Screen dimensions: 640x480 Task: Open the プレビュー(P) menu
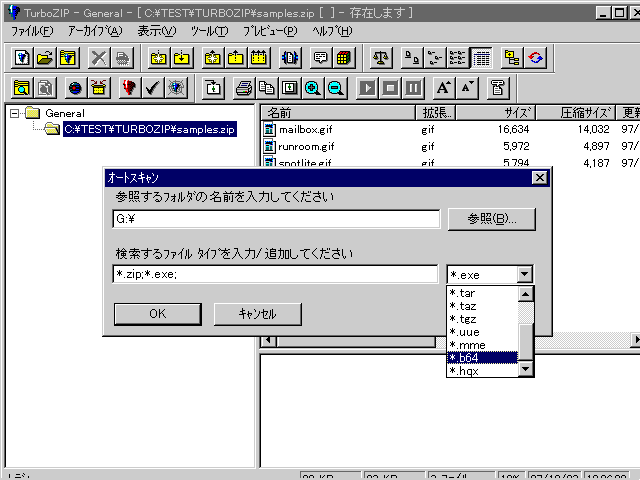tap(270, 31)
